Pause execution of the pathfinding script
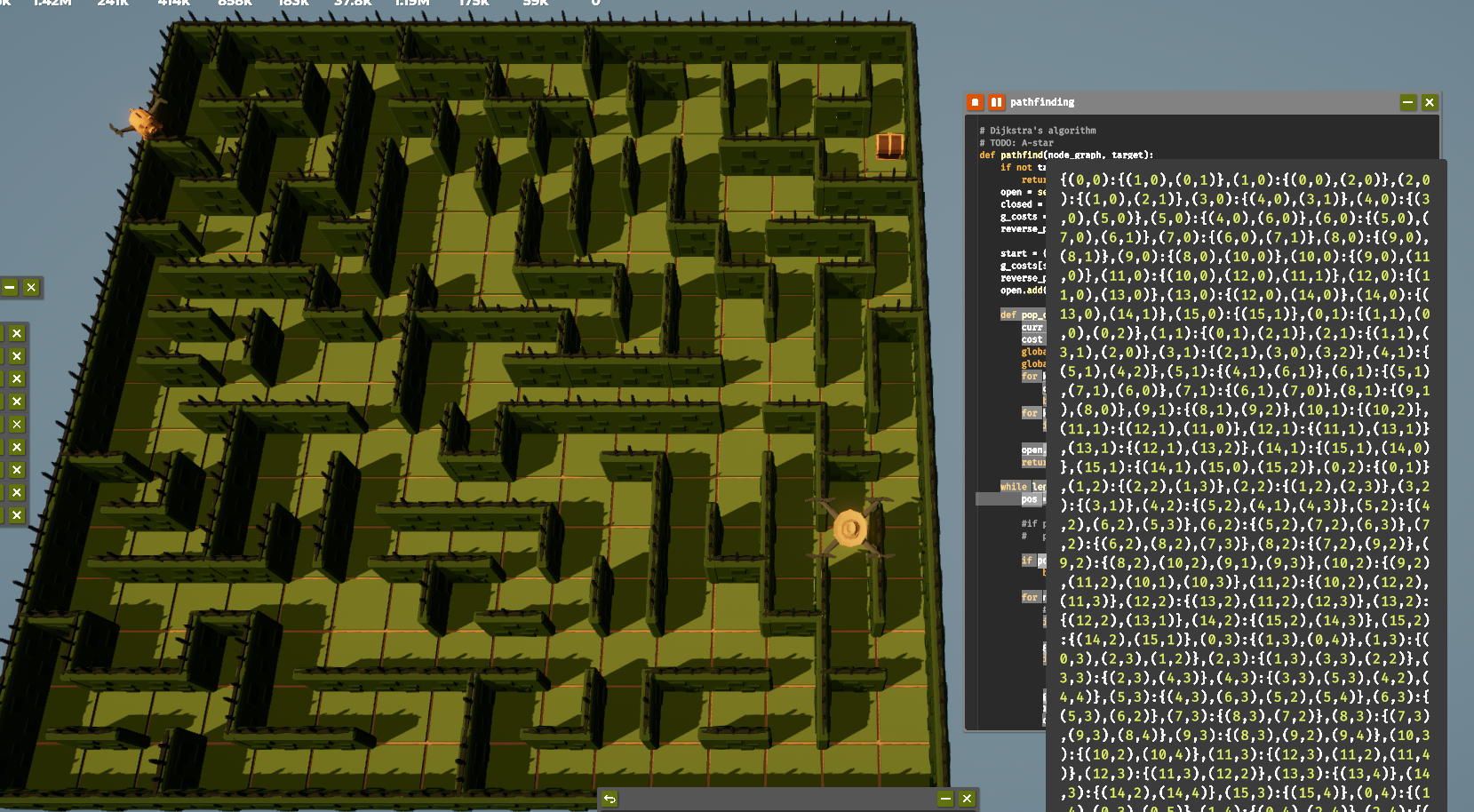The height and width of the screenshot is (812, 1474). (996, 102)
